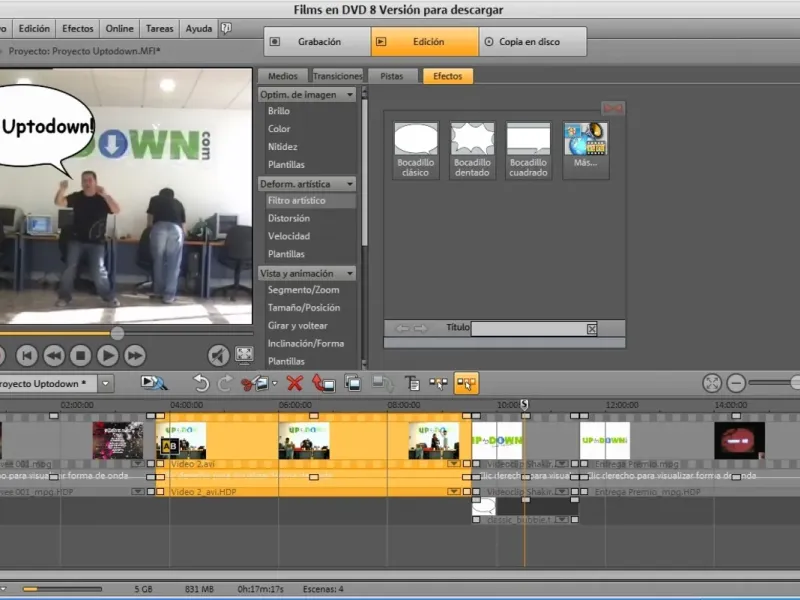The image size is (800, 600).
Task: Mute audio with the speaker icon
Action: click(x=218, y=355)
